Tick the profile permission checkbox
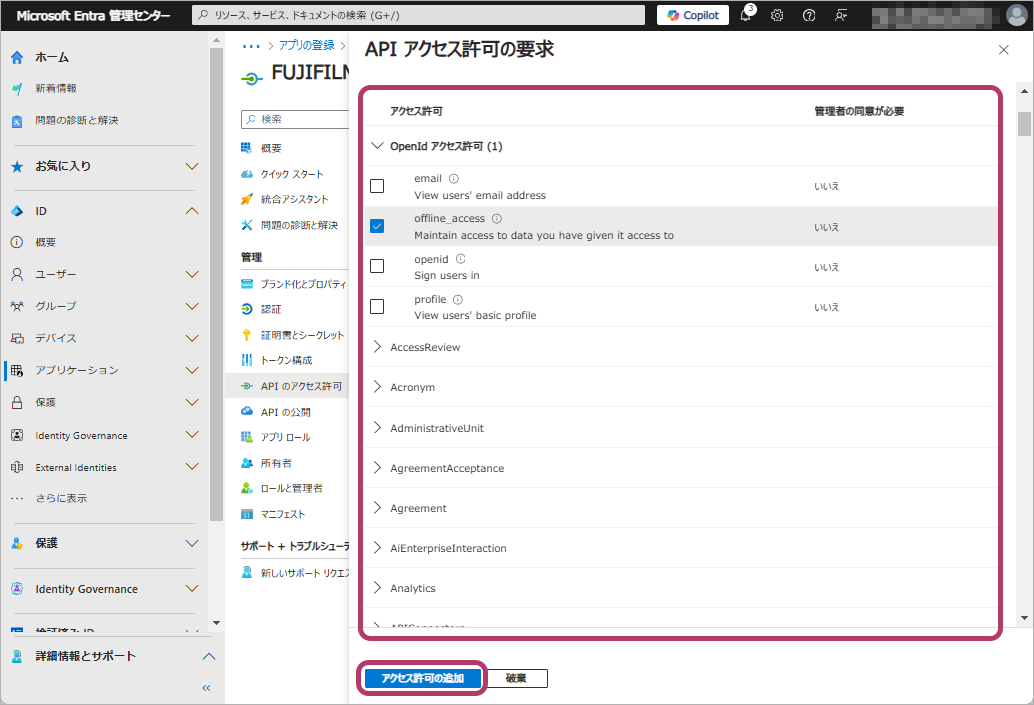1034x705 pixels. (x=377, y=306)
